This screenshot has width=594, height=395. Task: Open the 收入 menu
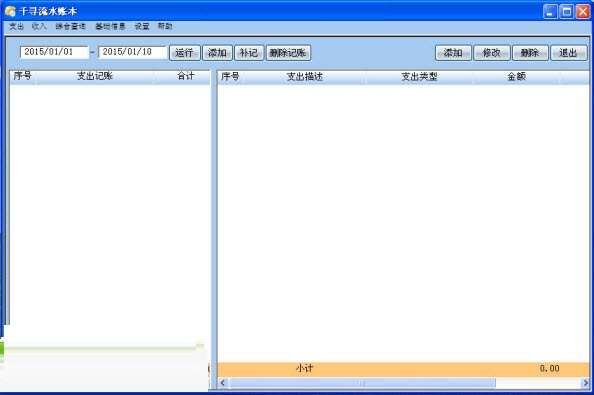pos(39,26)
